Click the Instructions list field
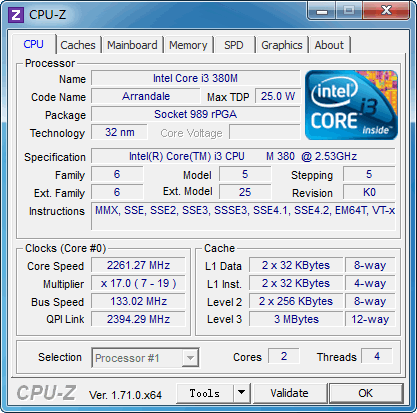Viewport: 417px width, 413px height. tap(243, 216)
